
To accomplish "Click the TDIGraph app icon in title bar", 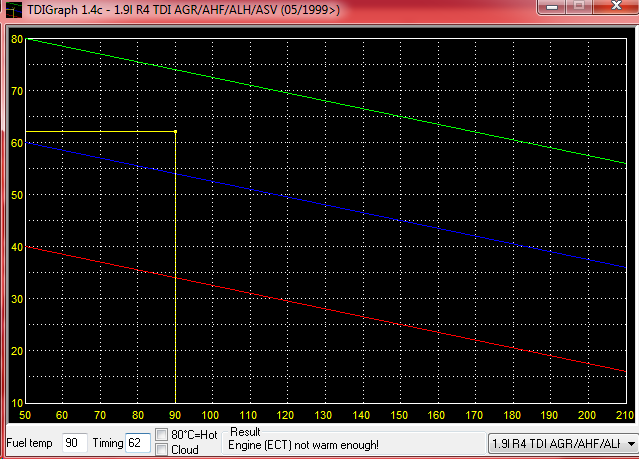I will coord(10,10).
